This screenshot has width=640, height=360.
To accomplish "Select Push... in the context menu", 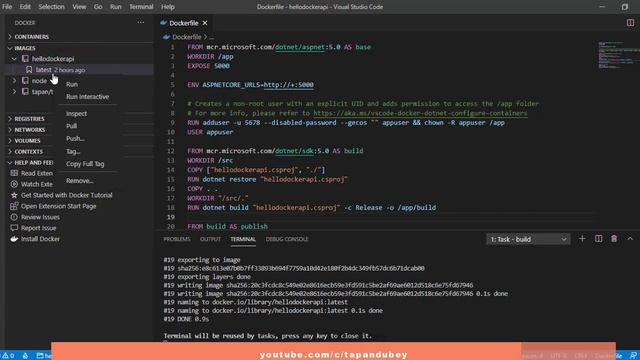I will [x=75, y=139].
